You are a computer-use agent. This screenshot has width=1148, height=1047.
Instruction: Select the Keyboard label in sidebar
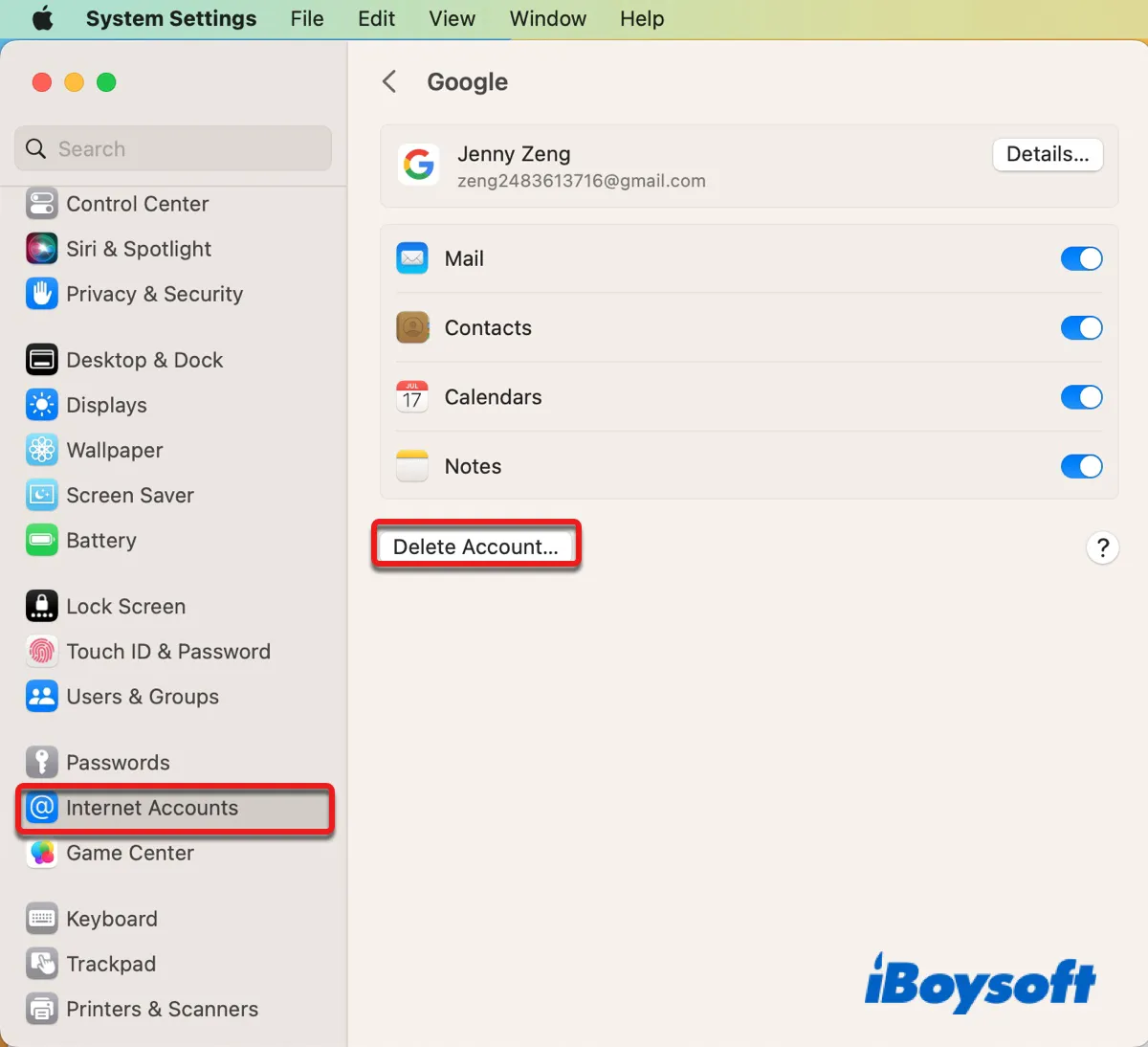click(x=112, y=919)
